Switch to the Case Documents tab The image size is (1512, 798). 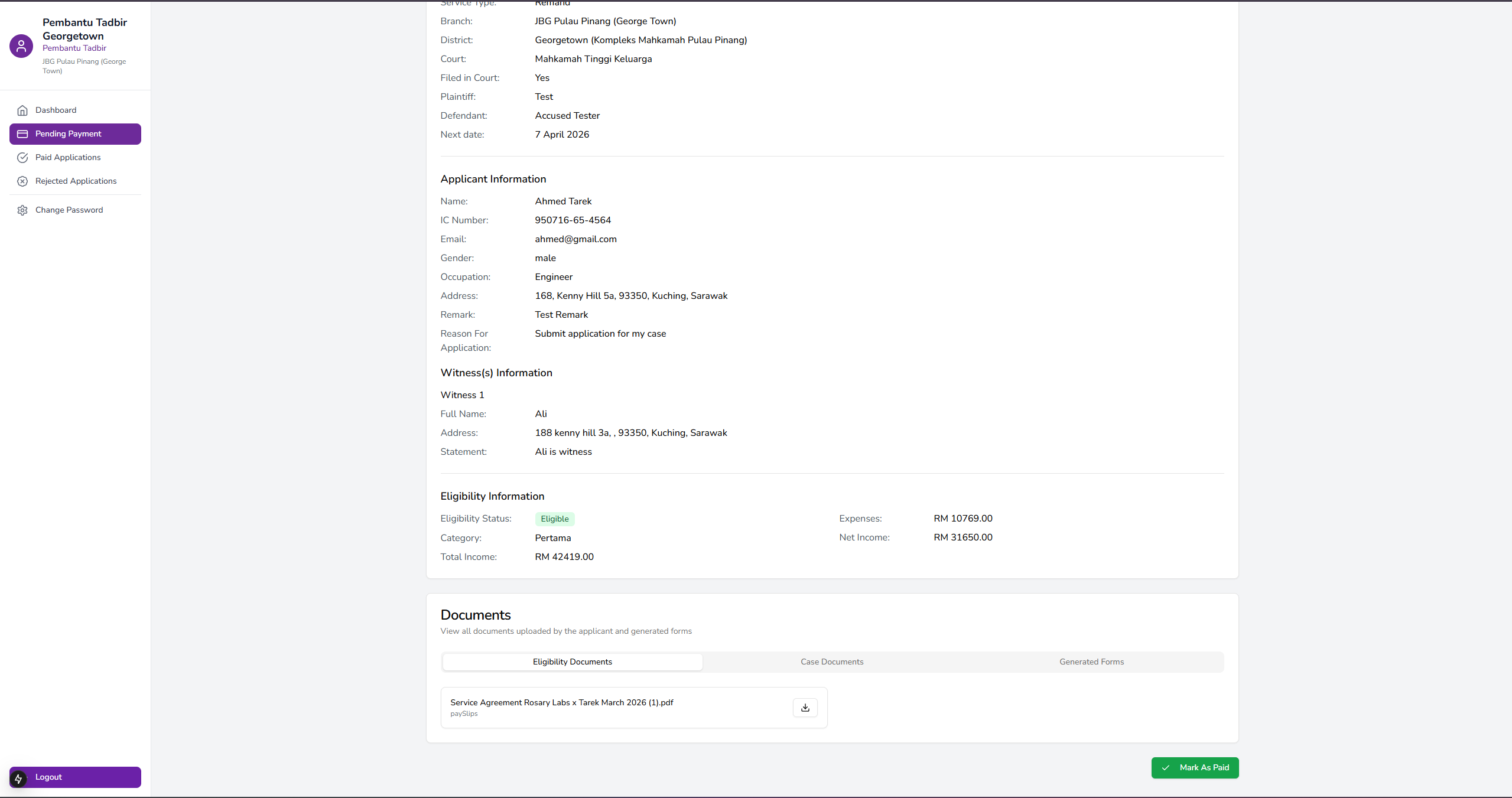(x=831, y=662)
